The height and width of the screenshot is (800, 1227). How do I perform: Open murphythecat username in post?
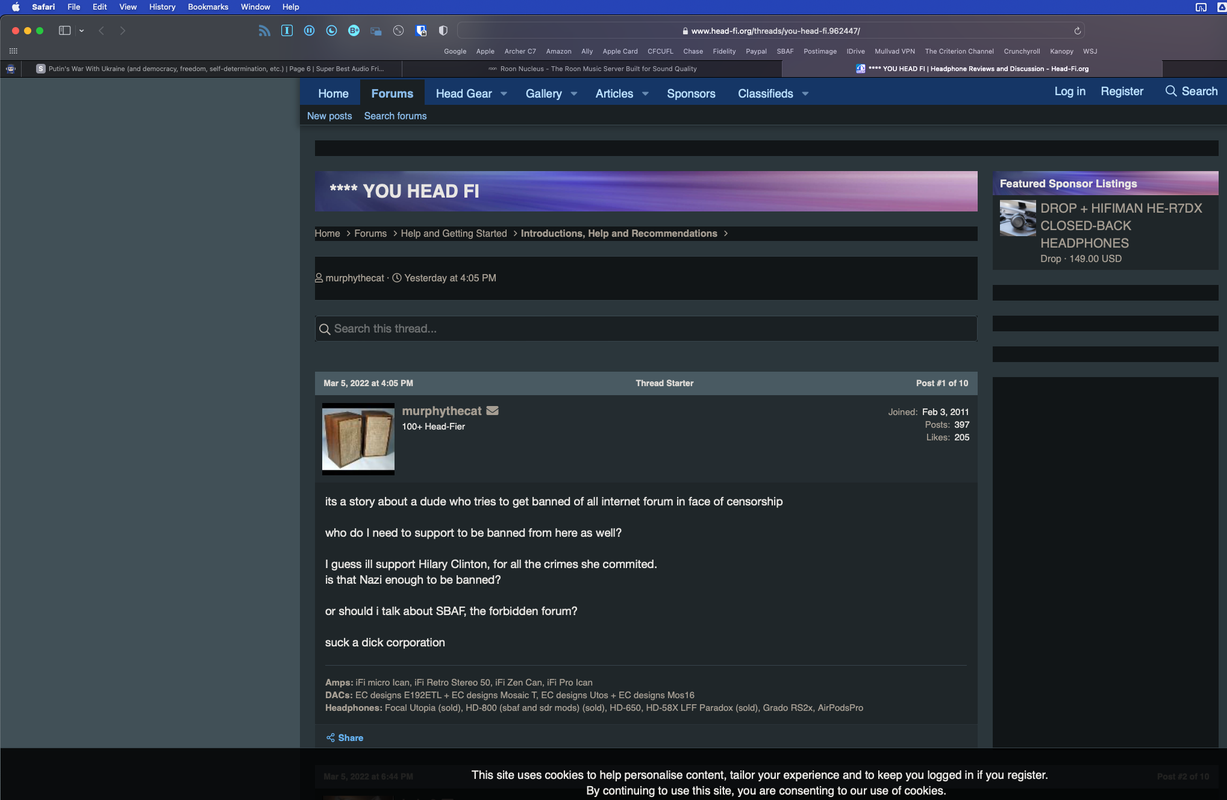[442, 411]
